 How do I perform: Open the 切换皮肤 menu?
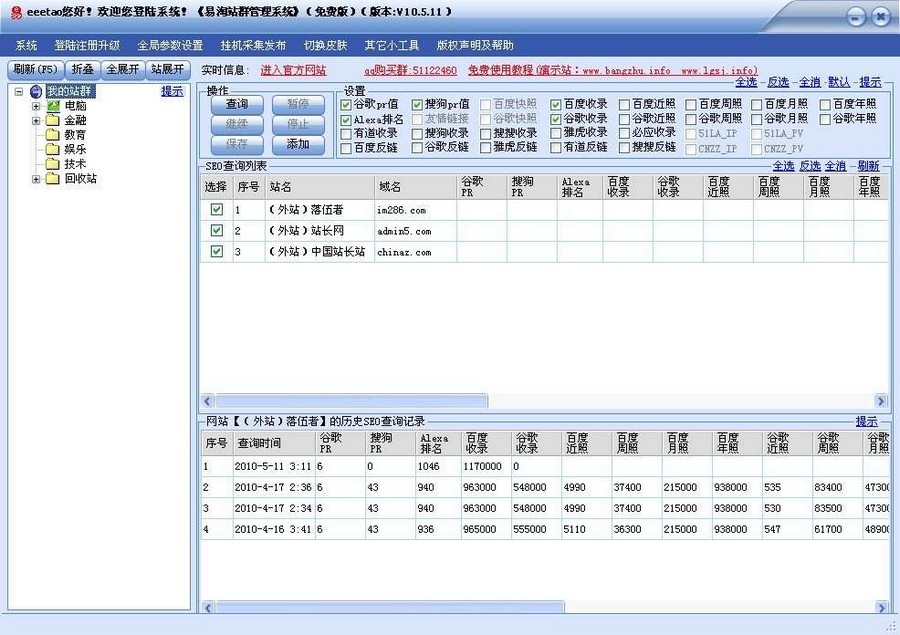tap(325, 45)
